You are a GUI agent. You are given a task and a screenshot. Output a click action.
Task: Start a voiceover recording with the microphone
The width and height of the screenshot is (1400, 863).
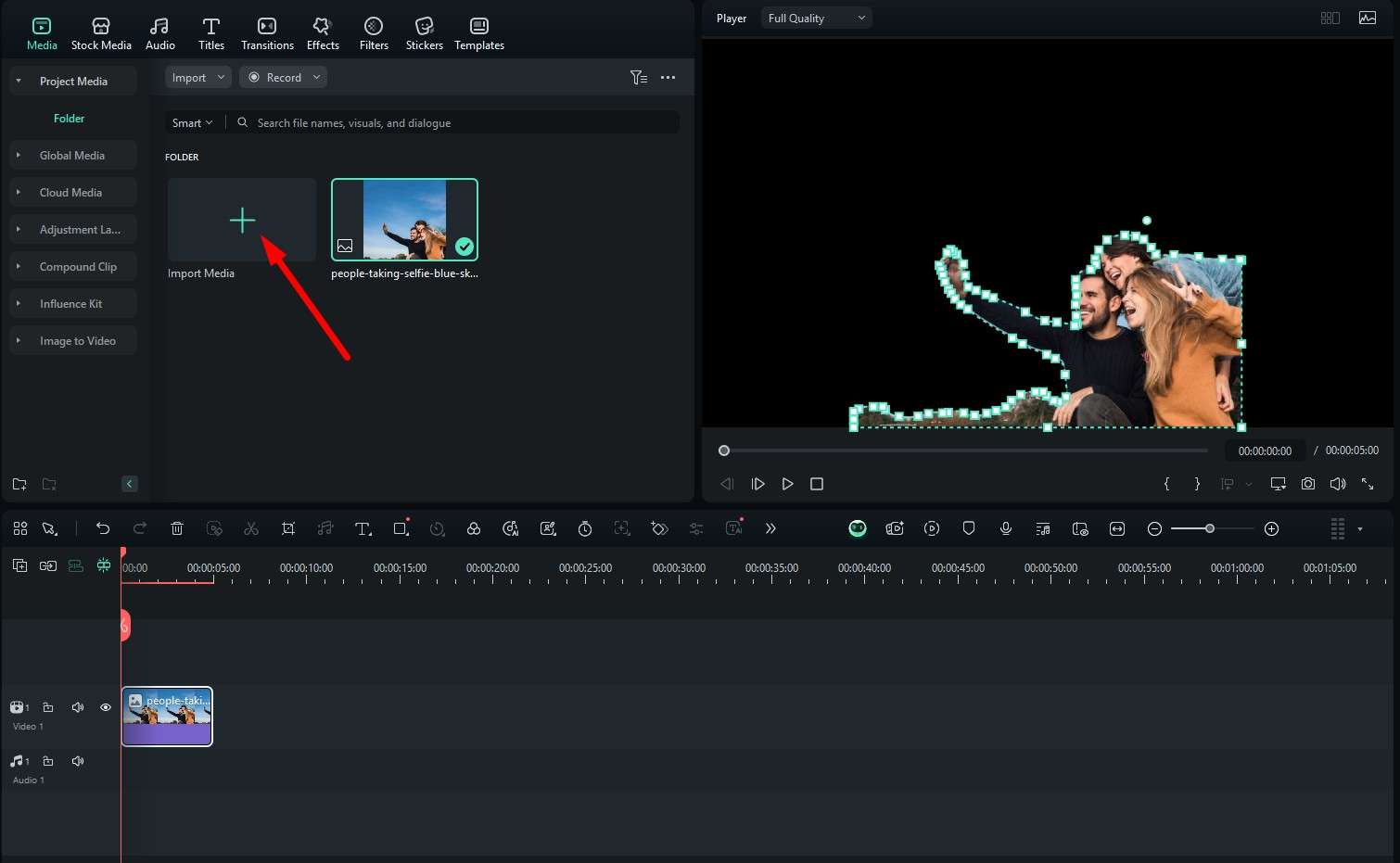click(1006, 528)
